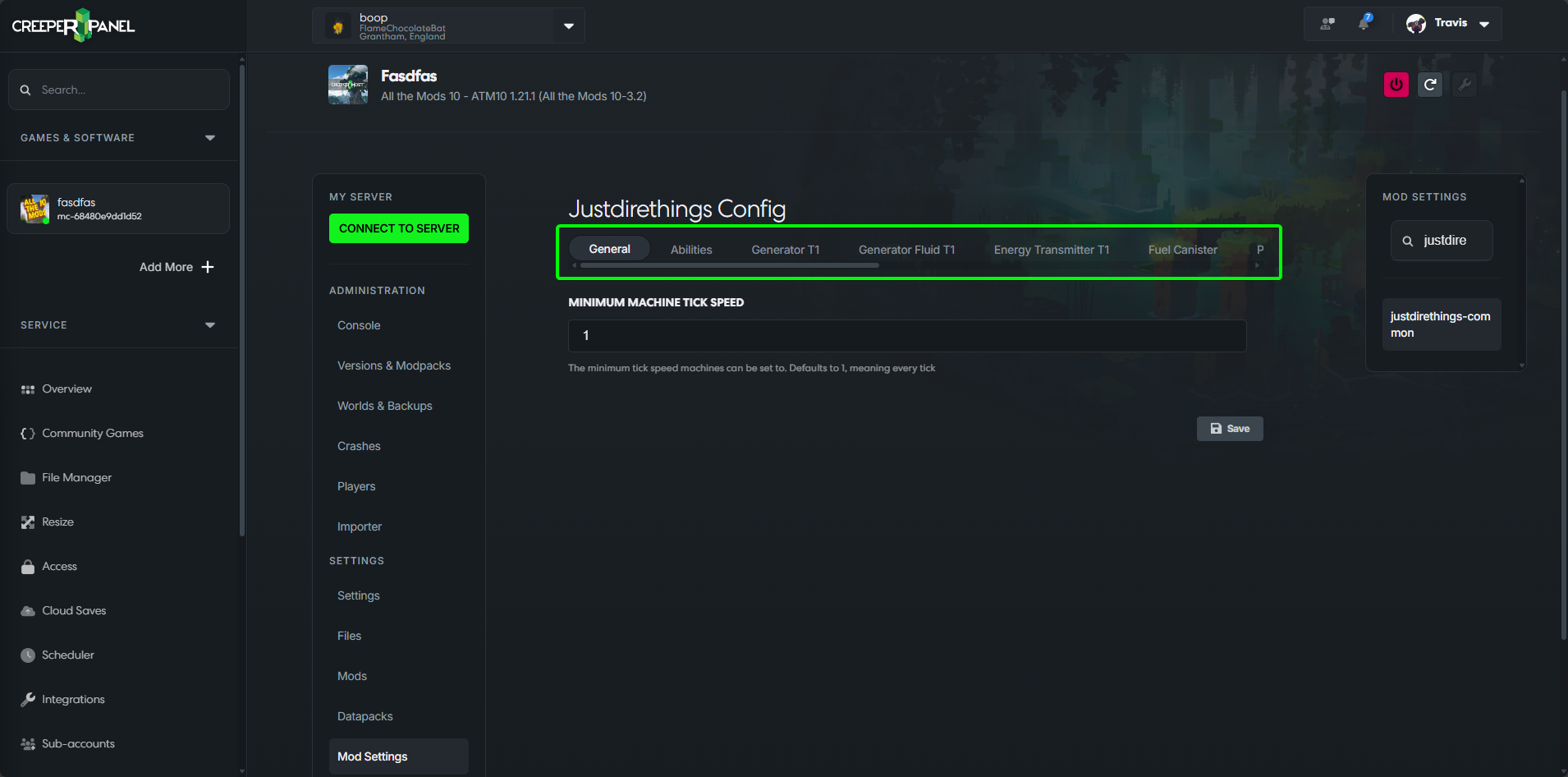1568x777 pixels.
Task: Click the mod settings search field
Action: [1442, 241]
